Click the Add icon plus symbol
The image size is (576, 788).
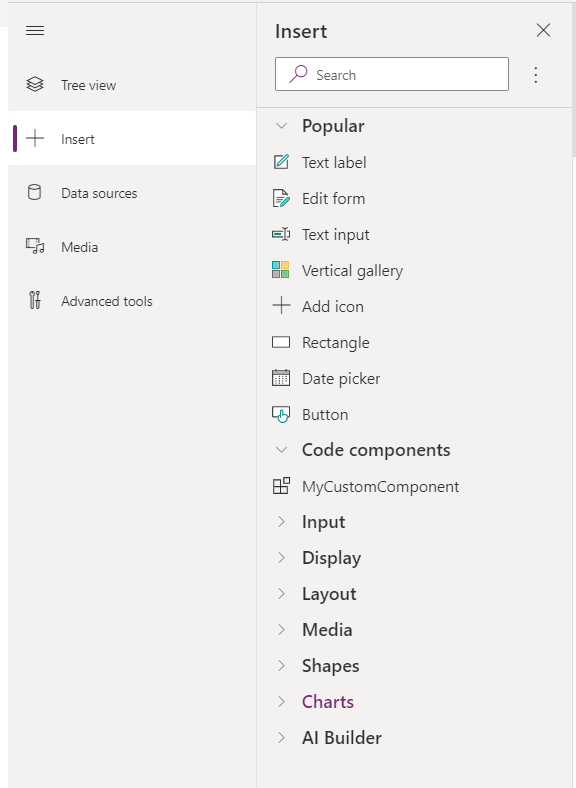point(281,306)
